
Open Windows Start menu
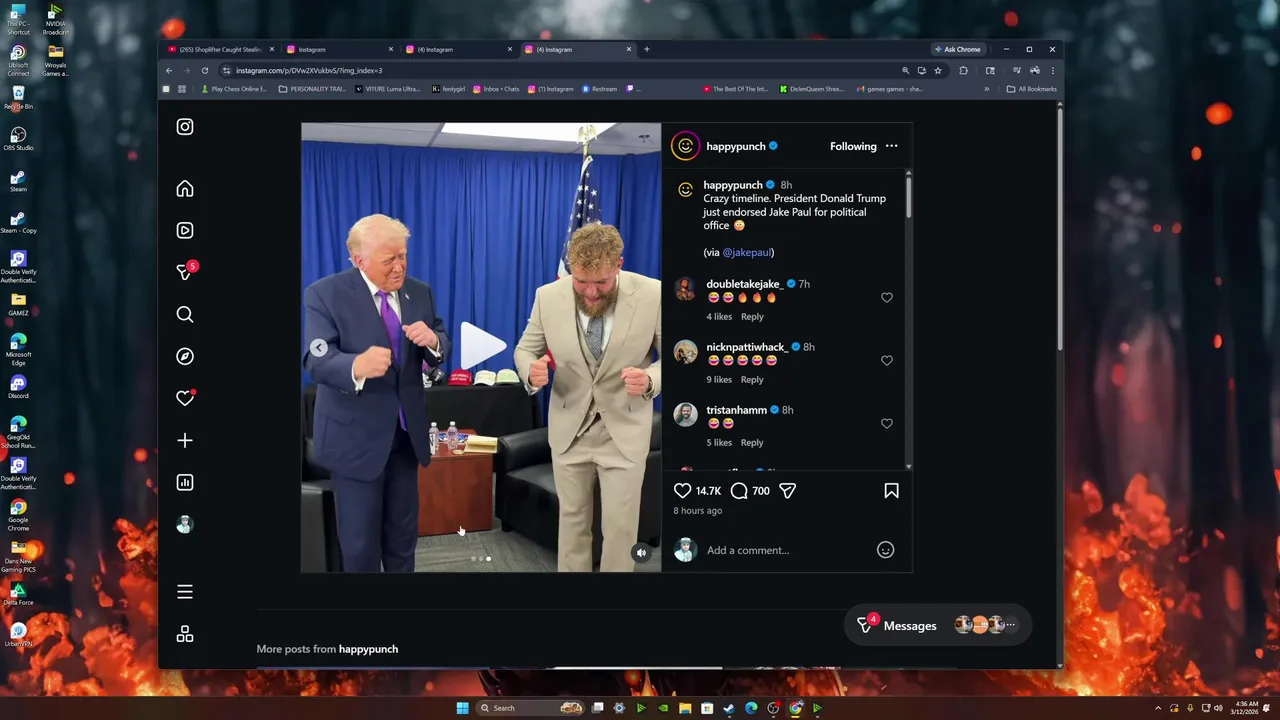click(x=462, y=708)
